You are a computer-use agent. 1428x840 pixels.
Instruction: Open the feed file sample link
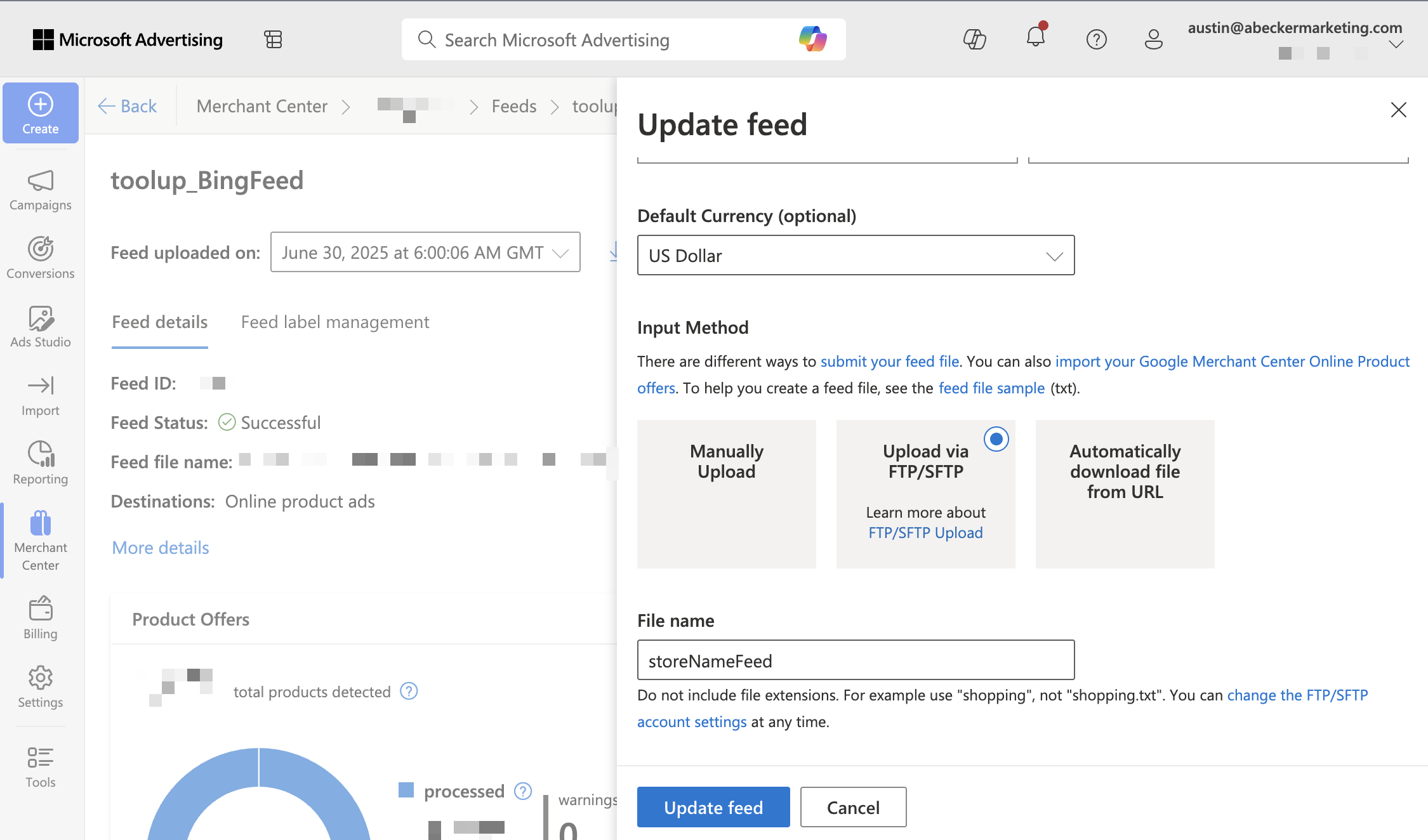(992, 388)
